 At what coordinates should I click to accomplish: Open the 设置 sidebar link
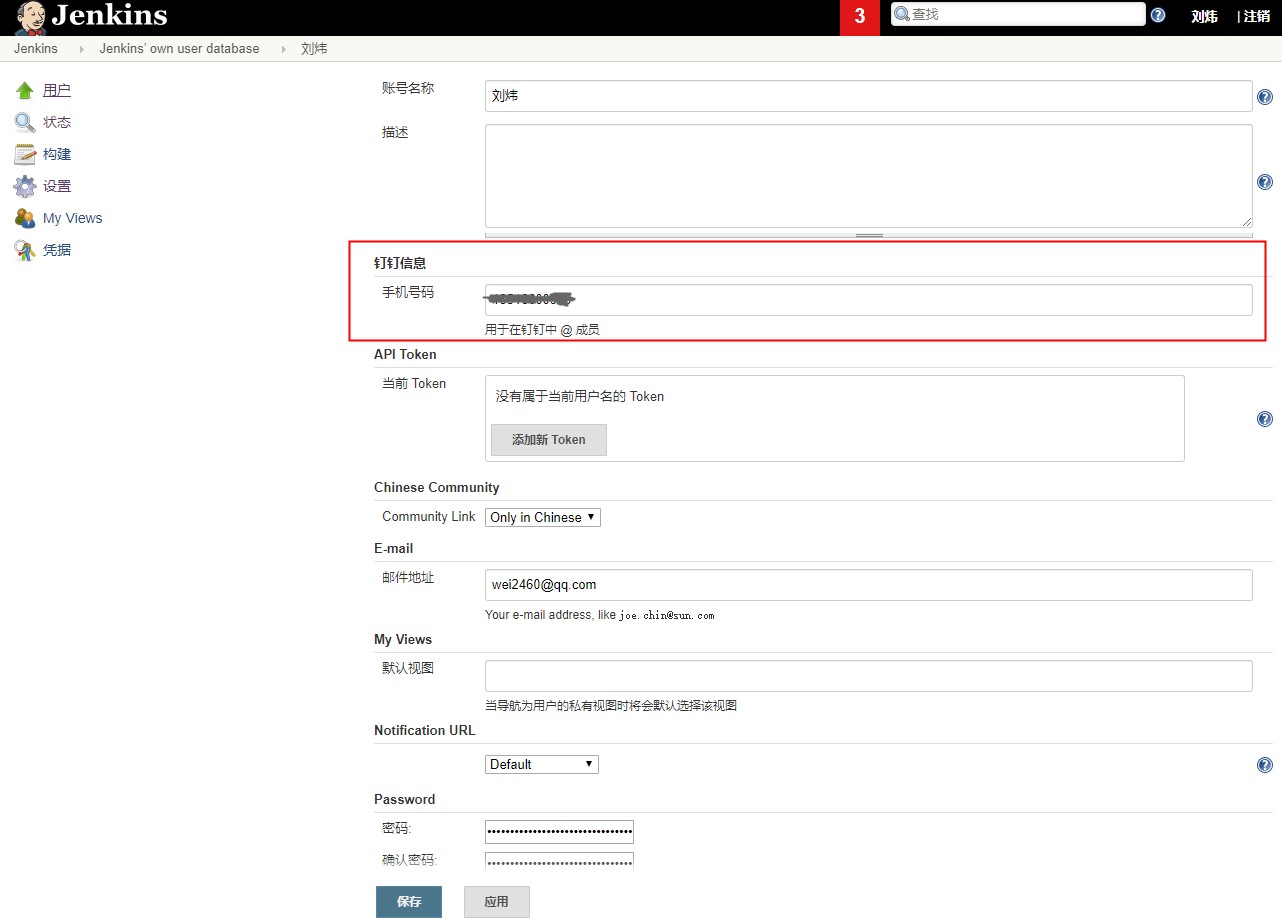coord(57,187)
